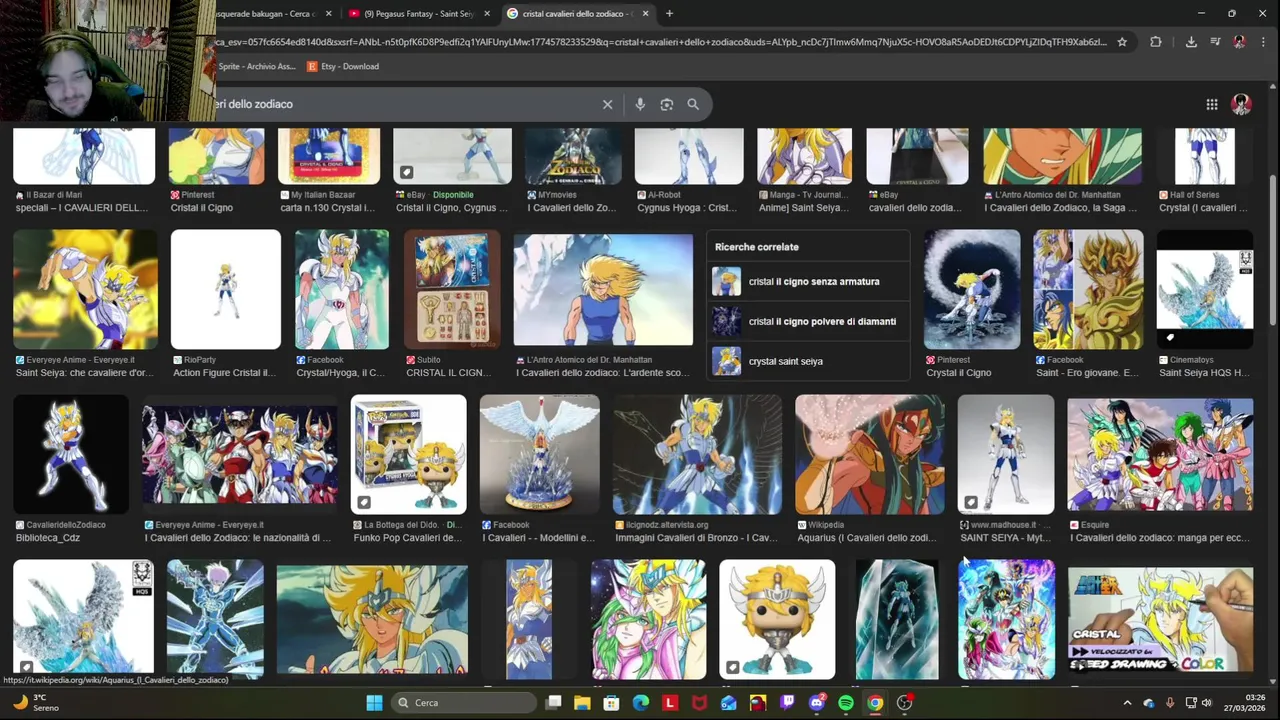This screenshot has height=720, width=1280.
Task: Close the Pegasus Fantasy YouTube tab
Action: click(x=487, y=13)
